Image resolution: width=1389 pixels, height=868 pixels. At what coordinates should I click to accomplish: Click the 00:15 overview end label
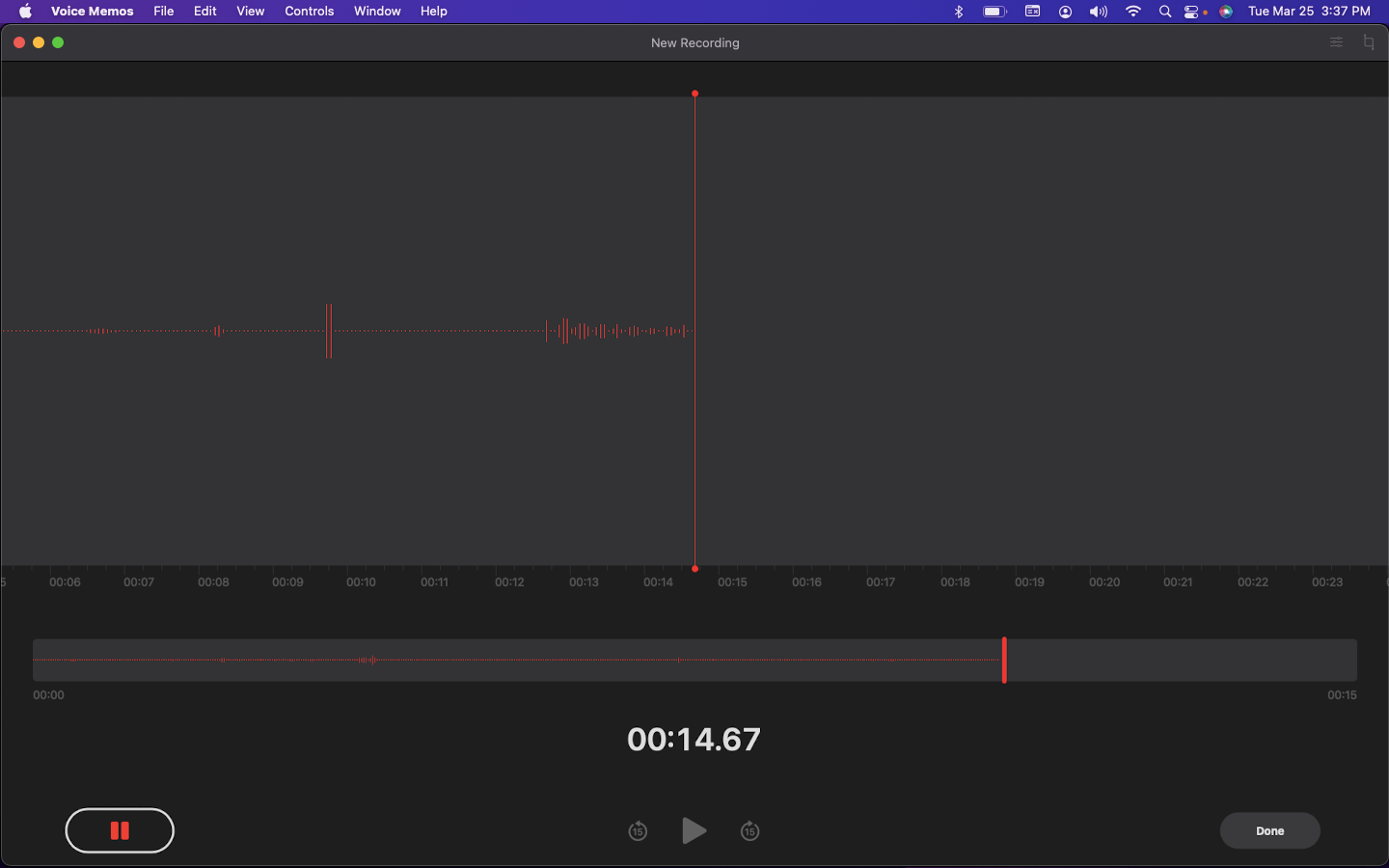[x=1342, y=695]
